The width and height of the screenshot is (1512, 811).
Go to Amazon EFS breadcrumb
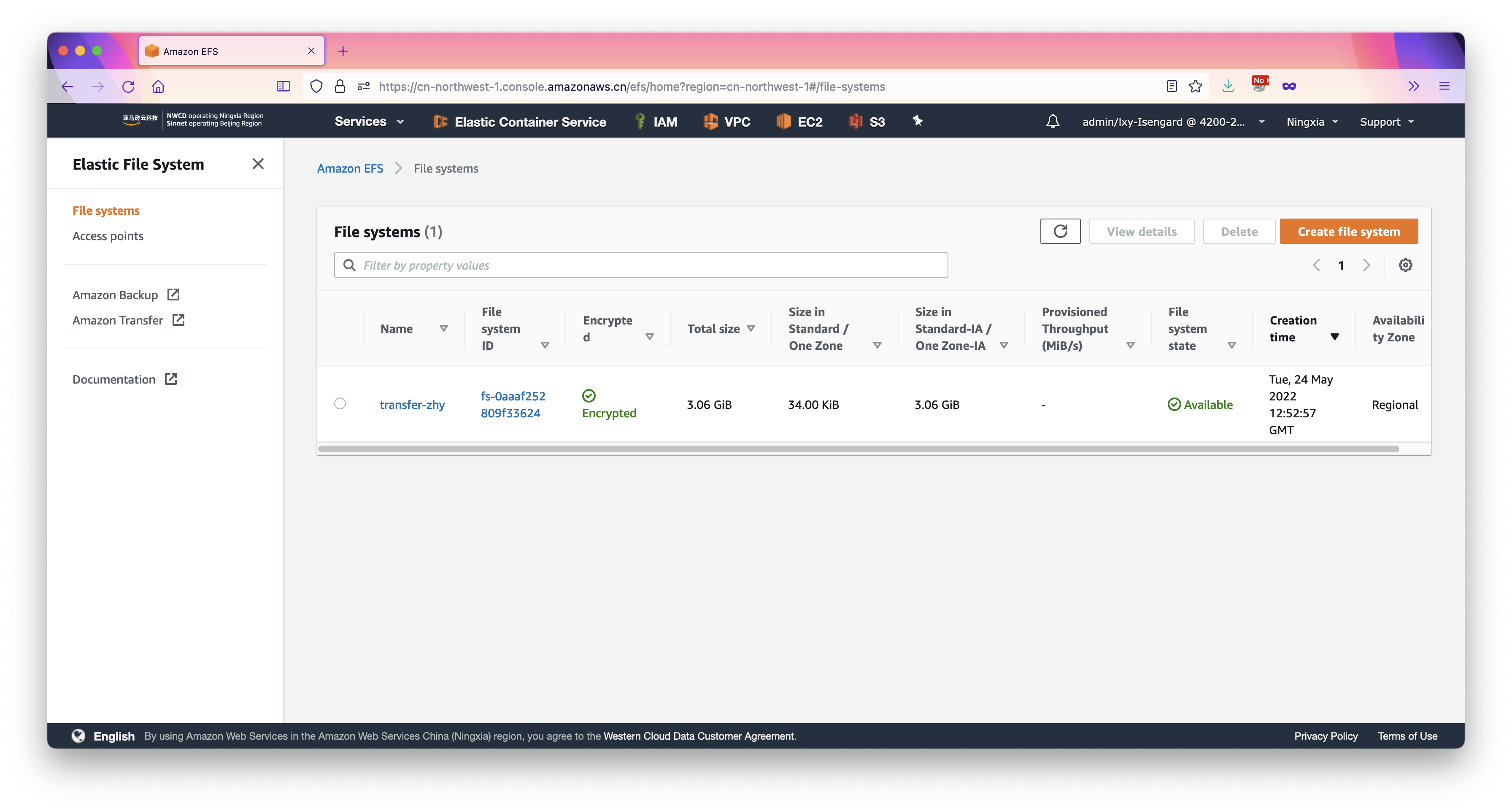(x=350, y=168)
